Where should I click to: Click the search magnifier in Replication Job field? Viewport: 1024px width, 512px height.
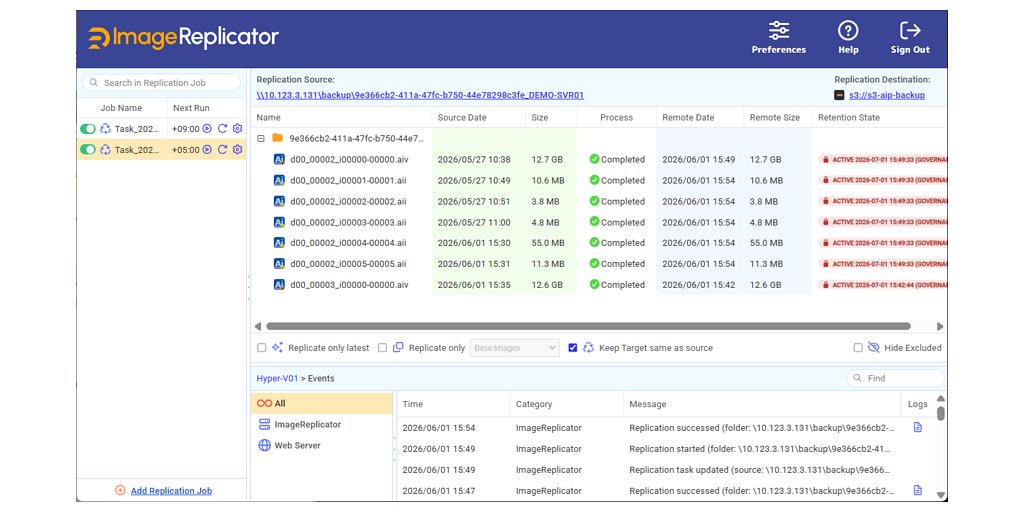[x=94, y=83]
